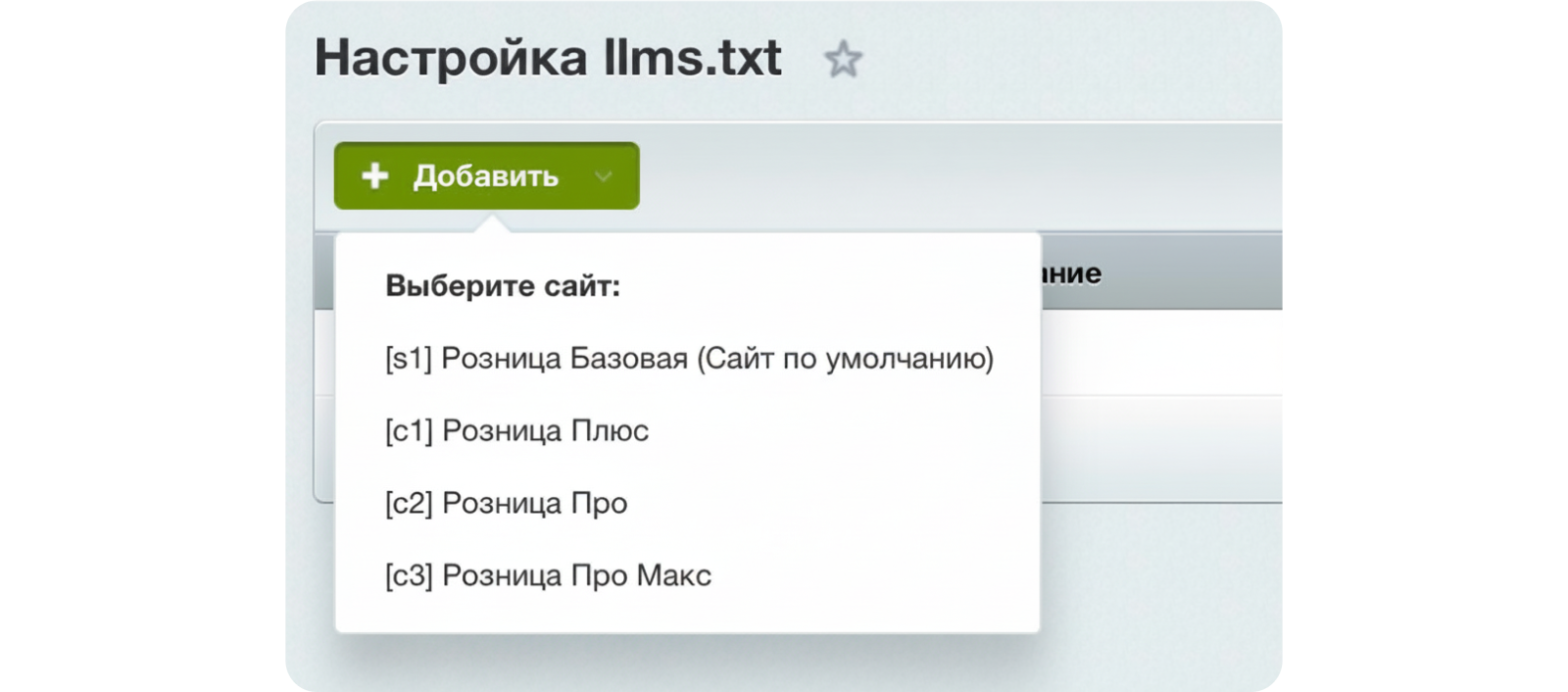Screen dimensions: 1568x692
Task: Choose [c1] Розница Плюс in the dropdown
Action: point(517,431)
